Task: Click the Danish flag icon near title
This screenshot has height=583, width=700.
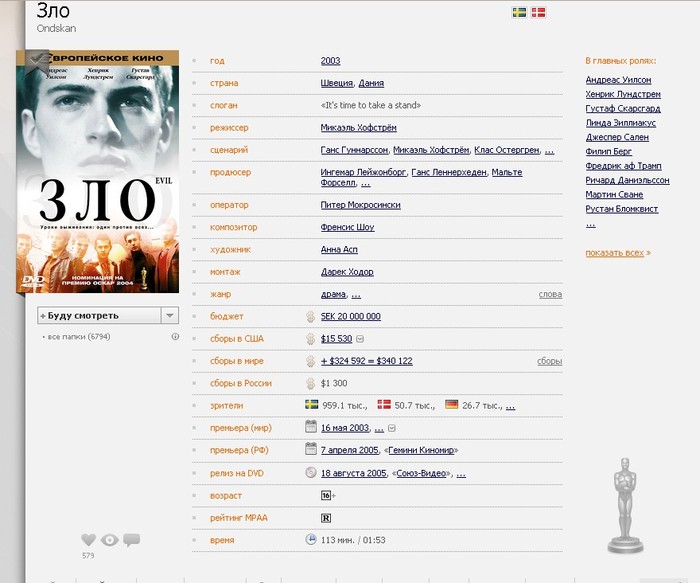Action: [x=538, y=12]
